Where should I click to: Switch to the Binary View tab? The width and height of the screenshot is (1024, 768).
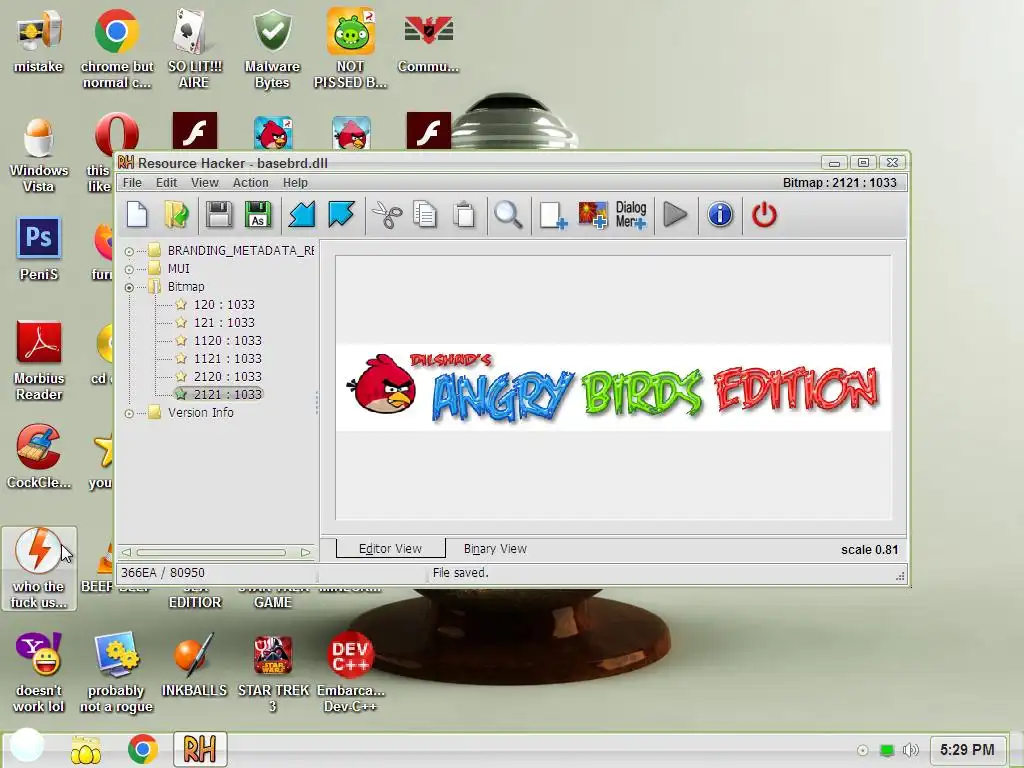(x=495, y=549)
